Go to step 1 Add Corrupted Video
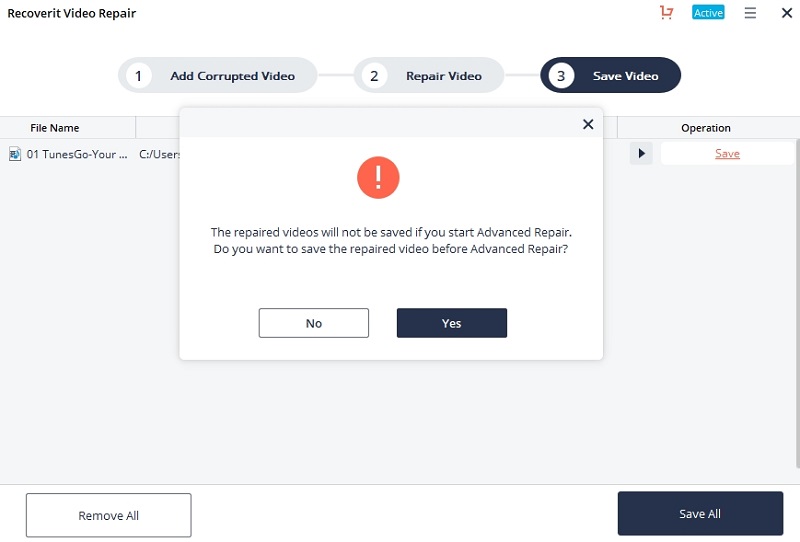 tap(218, 76)
